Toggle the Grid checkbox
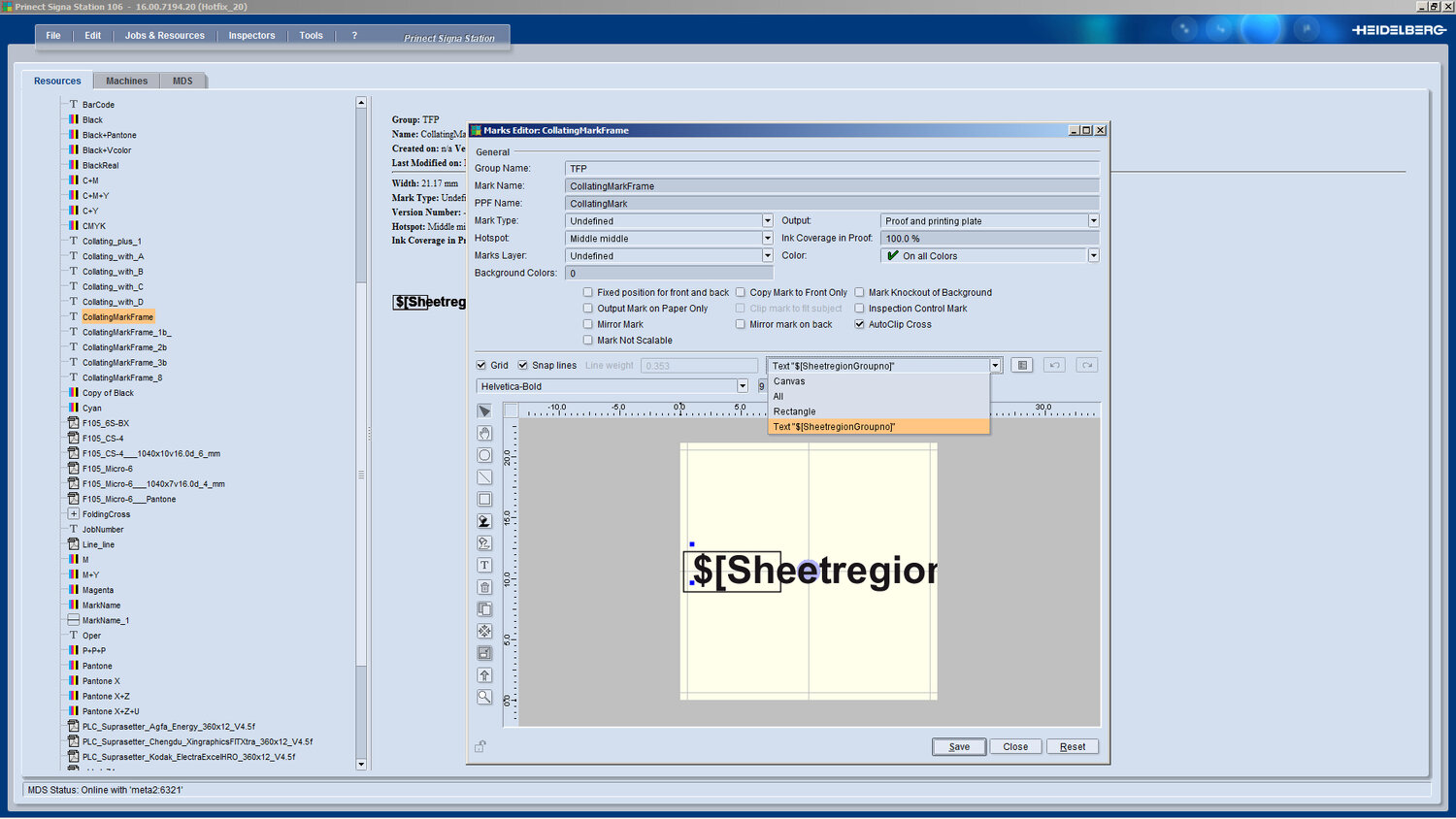The image size is (1456, 819). [x=481, y=365]
